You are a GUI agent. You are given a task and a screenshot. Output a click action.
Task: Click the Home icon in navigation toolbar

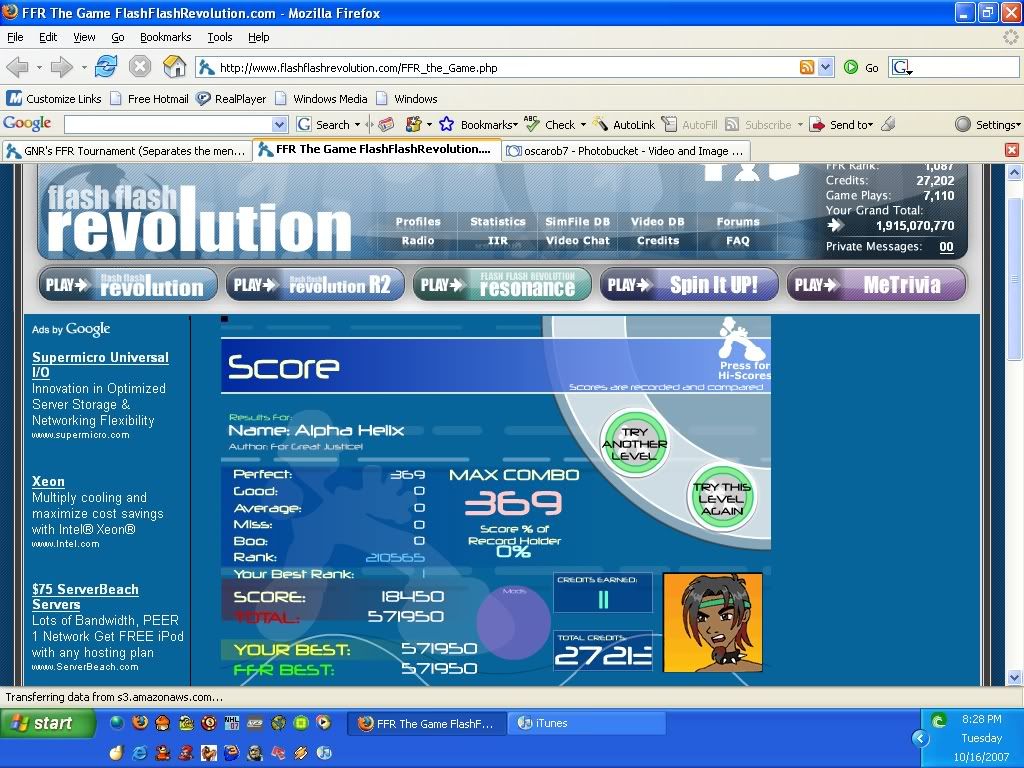(174, 67)
